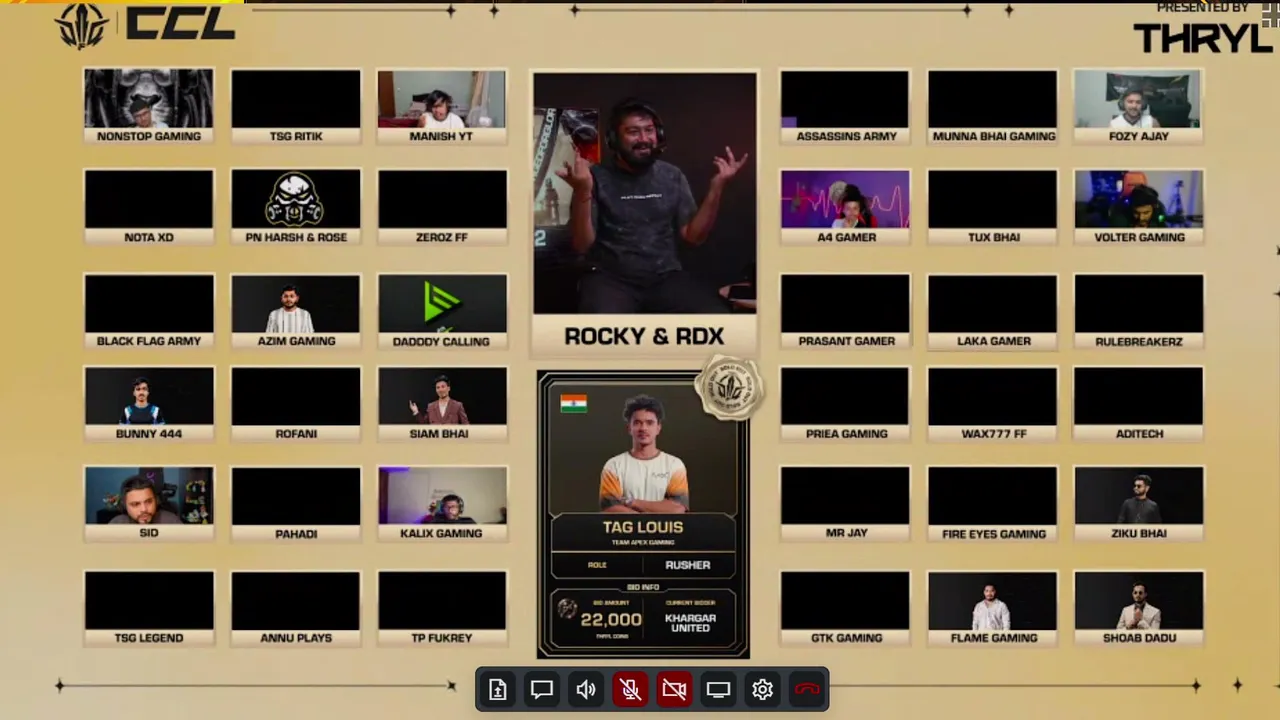Image resolution: width=1280 pixels, height=720 pixels.
Task: Click the Rulebreakerz tile
Action: click(x=1139, y=311)
